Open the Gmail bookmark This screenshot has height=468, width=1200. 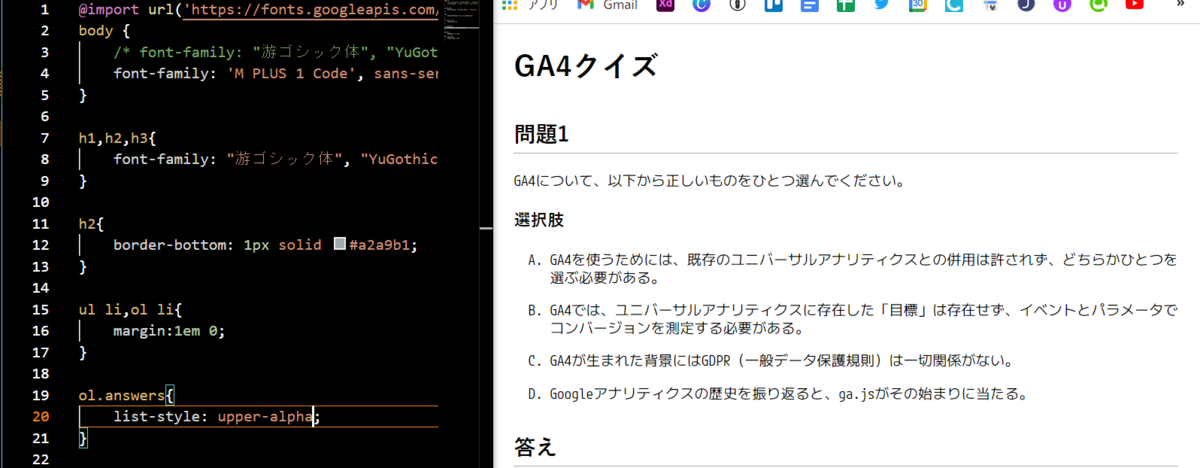pyautogui.click(x=608, y=5)
